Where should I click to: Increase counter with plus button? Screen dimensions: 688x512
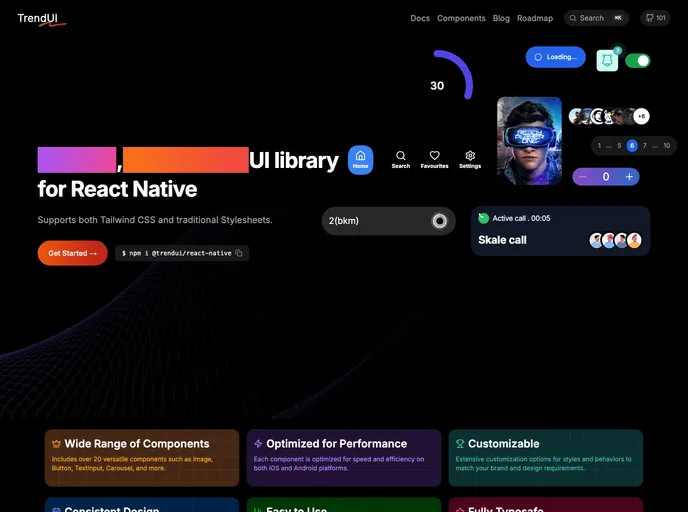(629, 177)
